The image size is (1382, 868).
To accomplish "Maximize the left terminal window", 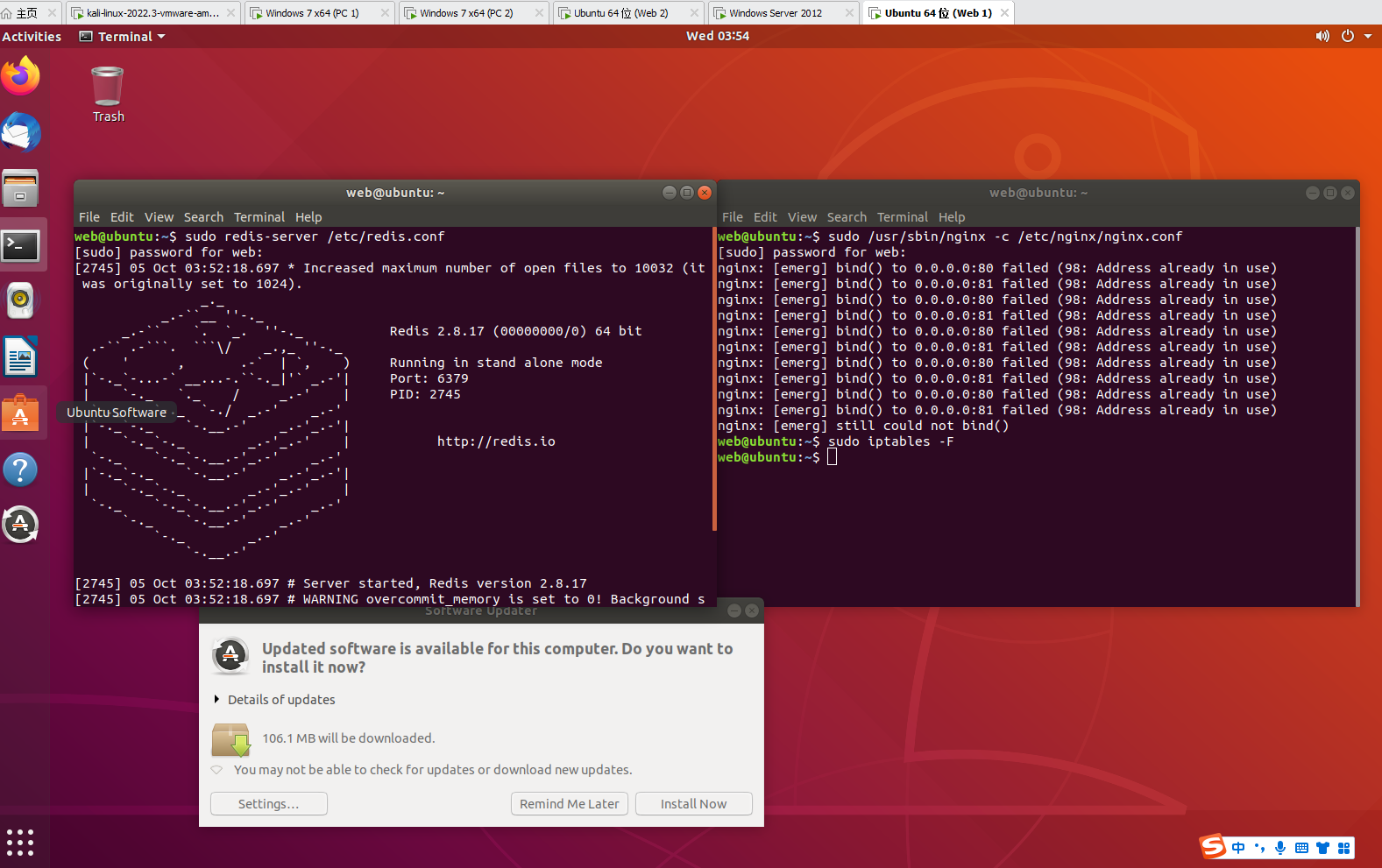I will 687,193.
